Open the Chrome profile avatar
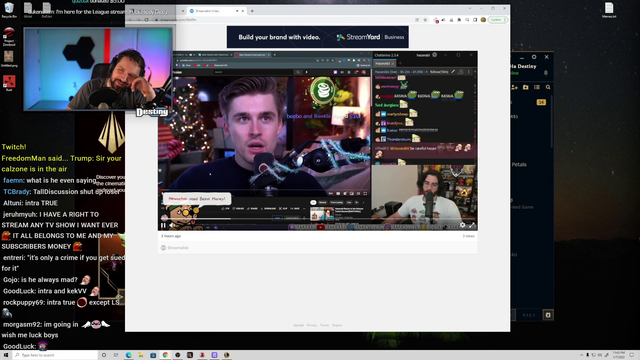This screenshot has height=360, width=640. [x=483, y=20]
